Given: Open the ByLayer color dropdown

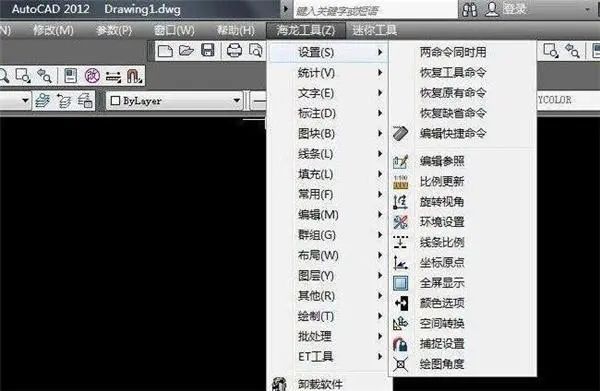Looking at the screenshot, I should point(174,101).
